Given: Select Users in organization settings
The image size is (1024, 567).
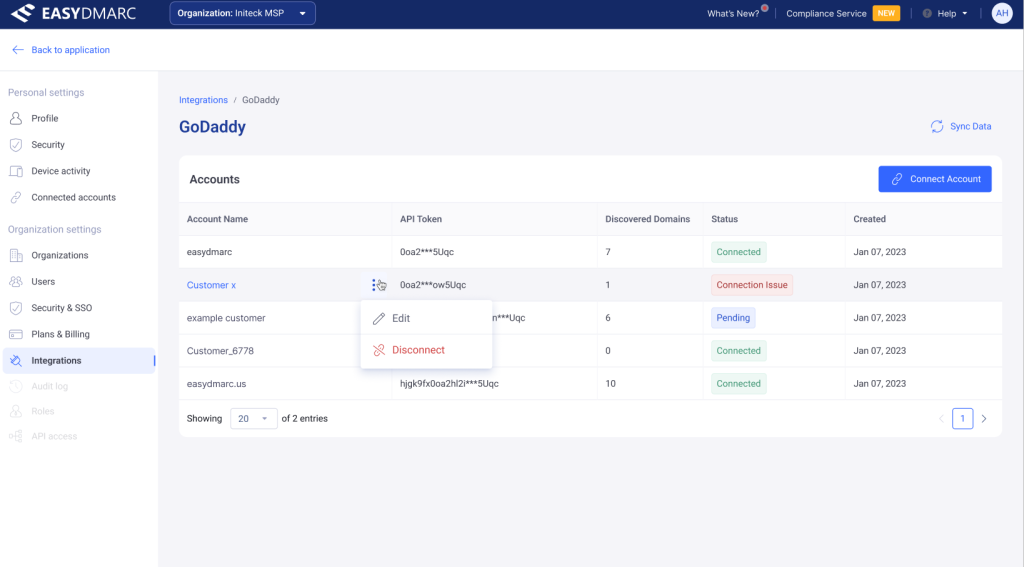Looking at the screenshot, I should [x=44, y=282].
